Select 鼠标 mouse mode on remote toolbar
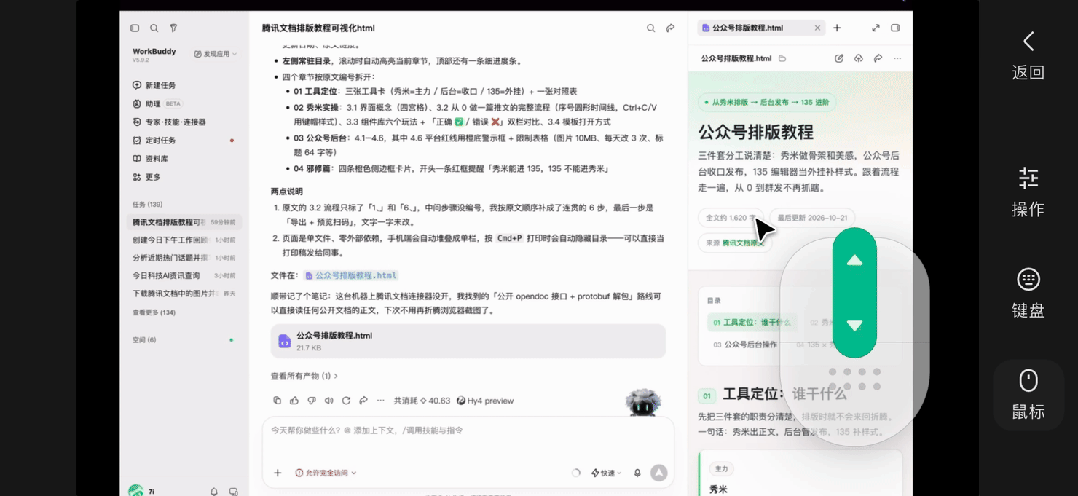This screenshot has width=1078, height=496. tap(1028, 395)
